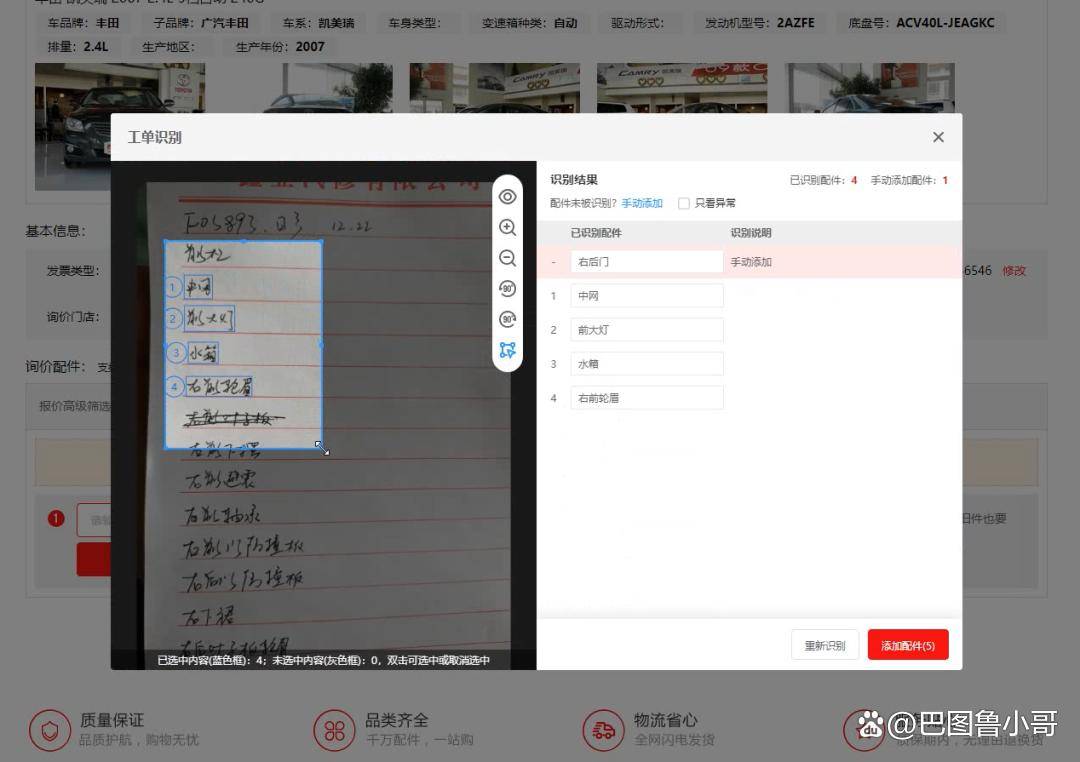Image resolution: width=1080 pixels, height=762 pixels.
Task: Edit the 右后门 part field
Action: coord(647,262)
